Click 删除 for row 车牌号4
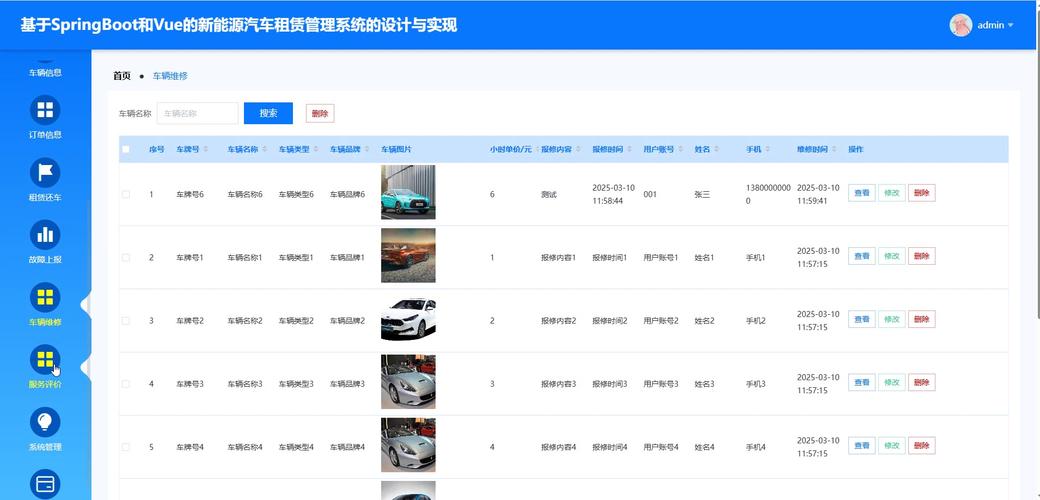The image size is (1040, 500). (921, 446)
